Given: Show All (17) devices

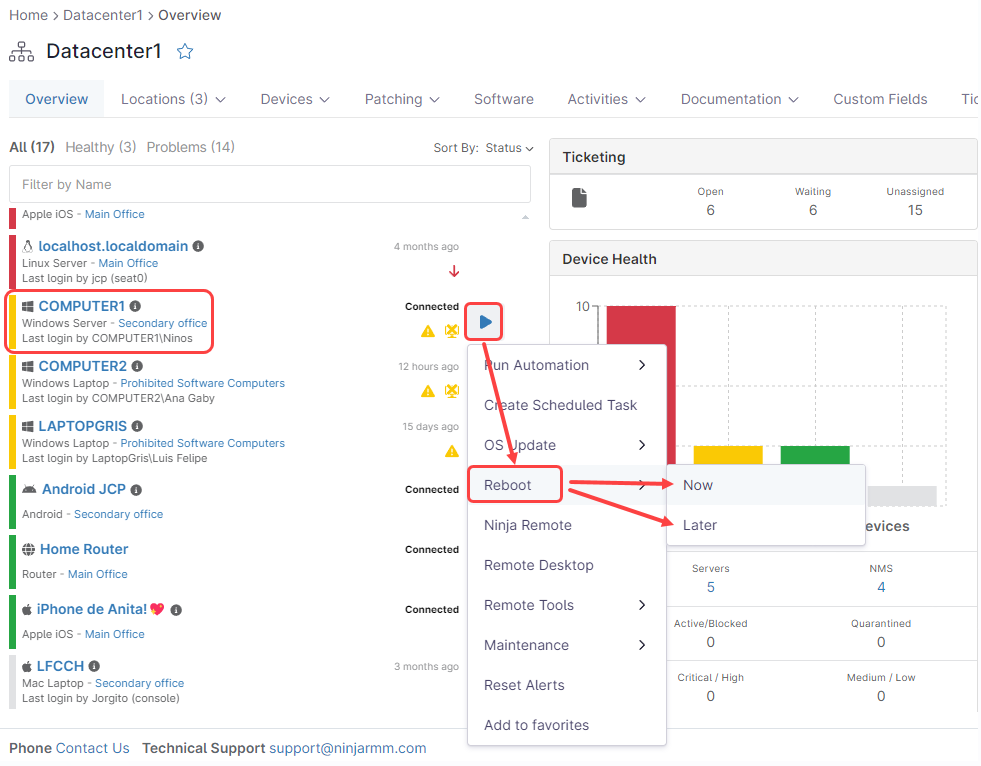Looking at the screenshot, I should [32, 147].
